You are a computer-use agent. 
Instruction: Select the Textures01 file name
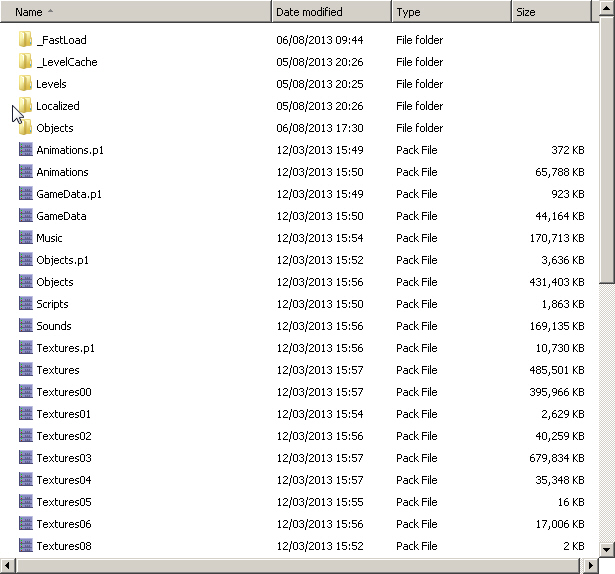pos(64,414)
